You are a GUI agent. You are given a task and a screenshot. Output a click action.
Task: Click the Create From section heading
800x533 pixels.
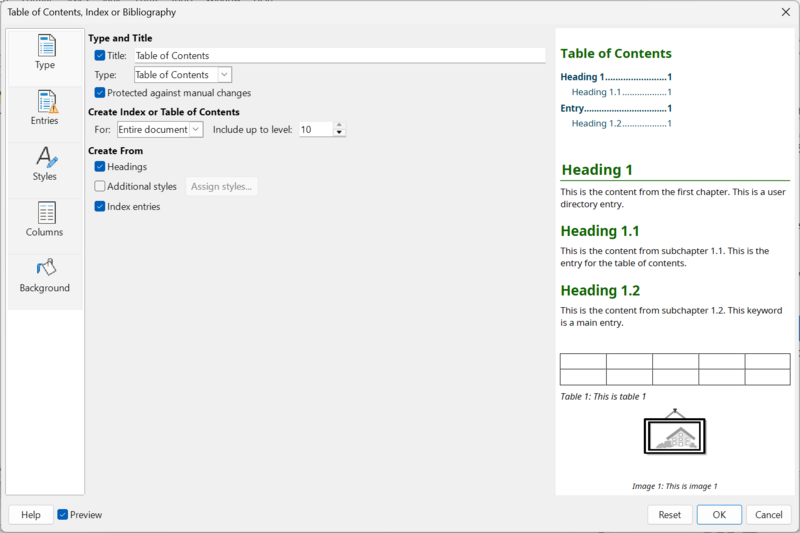click(115, 151)
